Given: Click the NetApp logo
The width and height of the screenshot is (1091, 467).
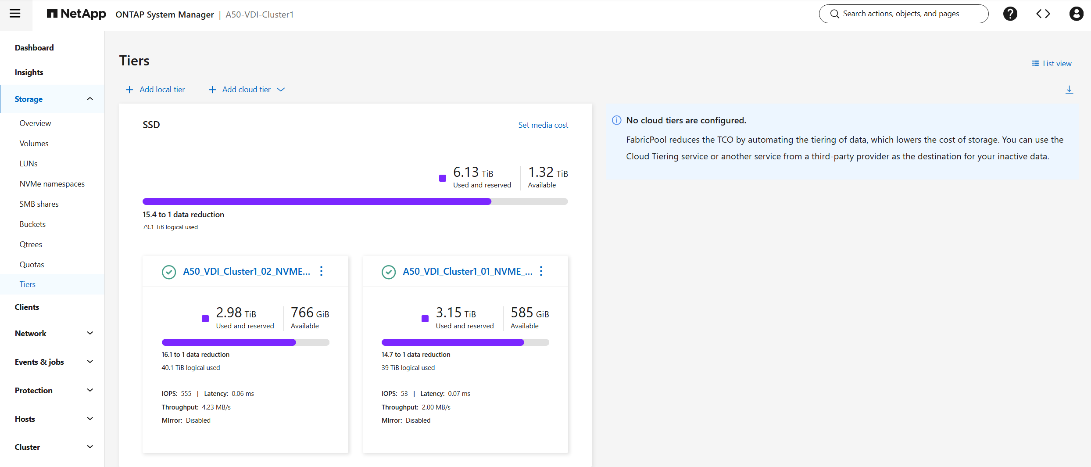Looking at the screenshot, I should coord(76,14).
